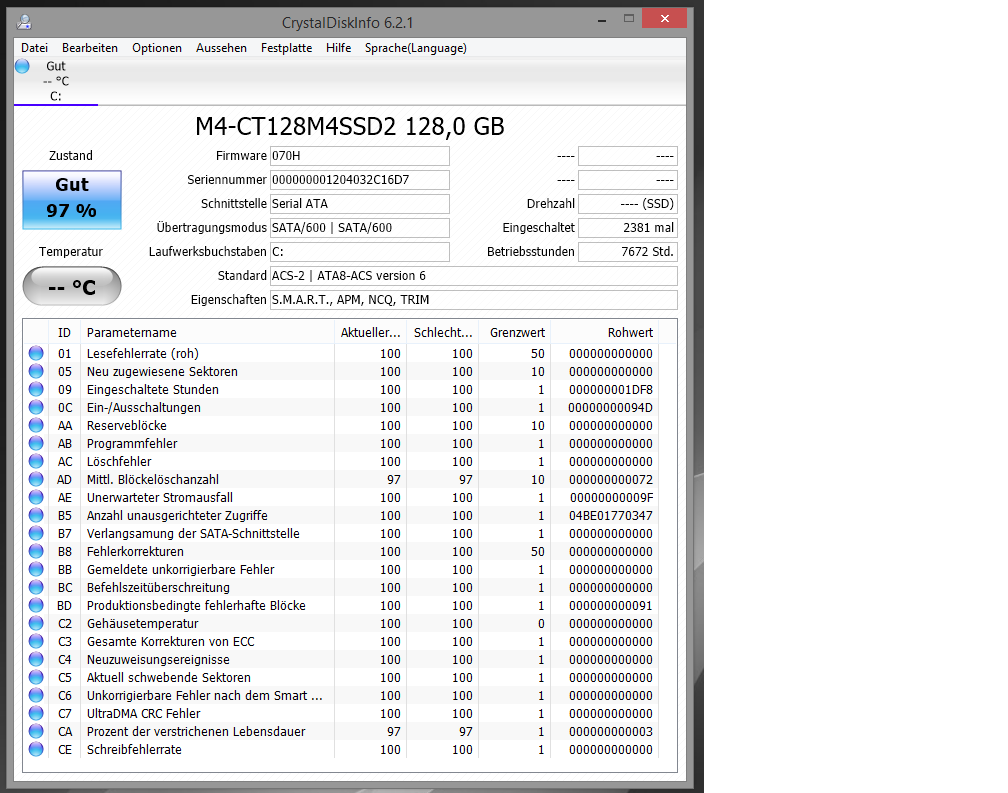Click the Parametername column header
Screen dimensions: 1008x793
[x=207, y=333]
